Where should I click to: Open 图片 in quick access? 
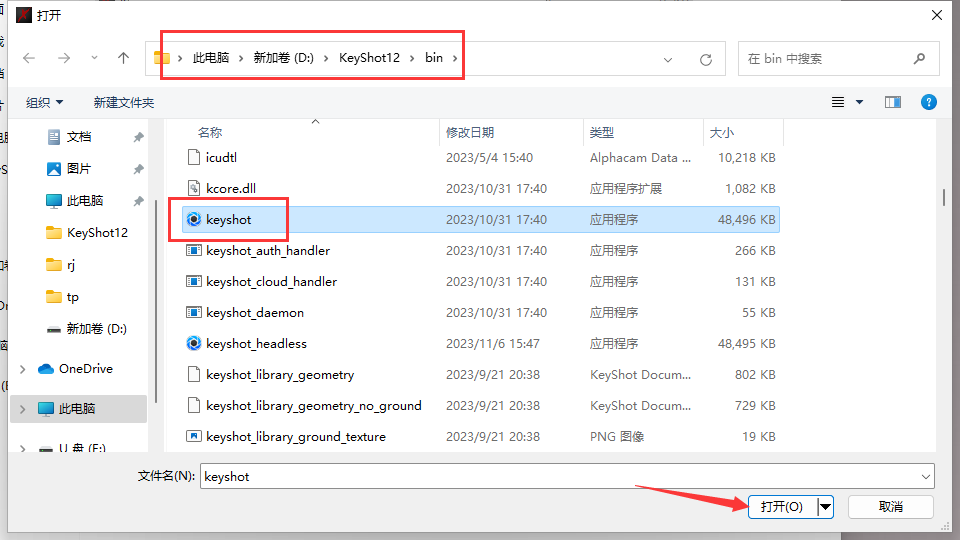[x=79, y=168]
